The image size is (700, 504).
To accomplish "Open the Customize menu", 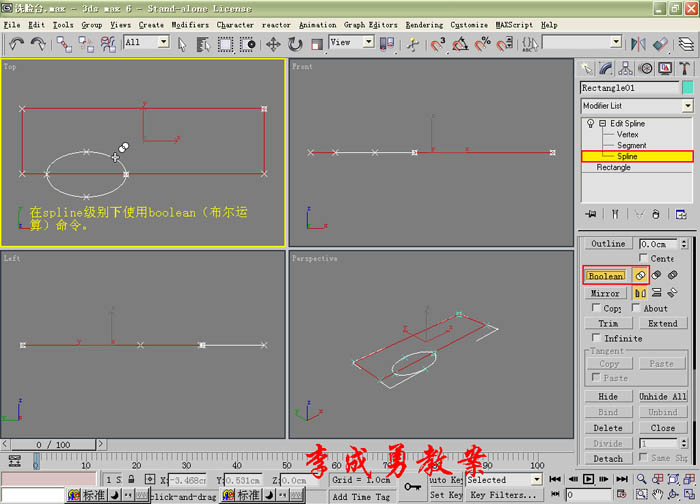I will coord(469,25).
